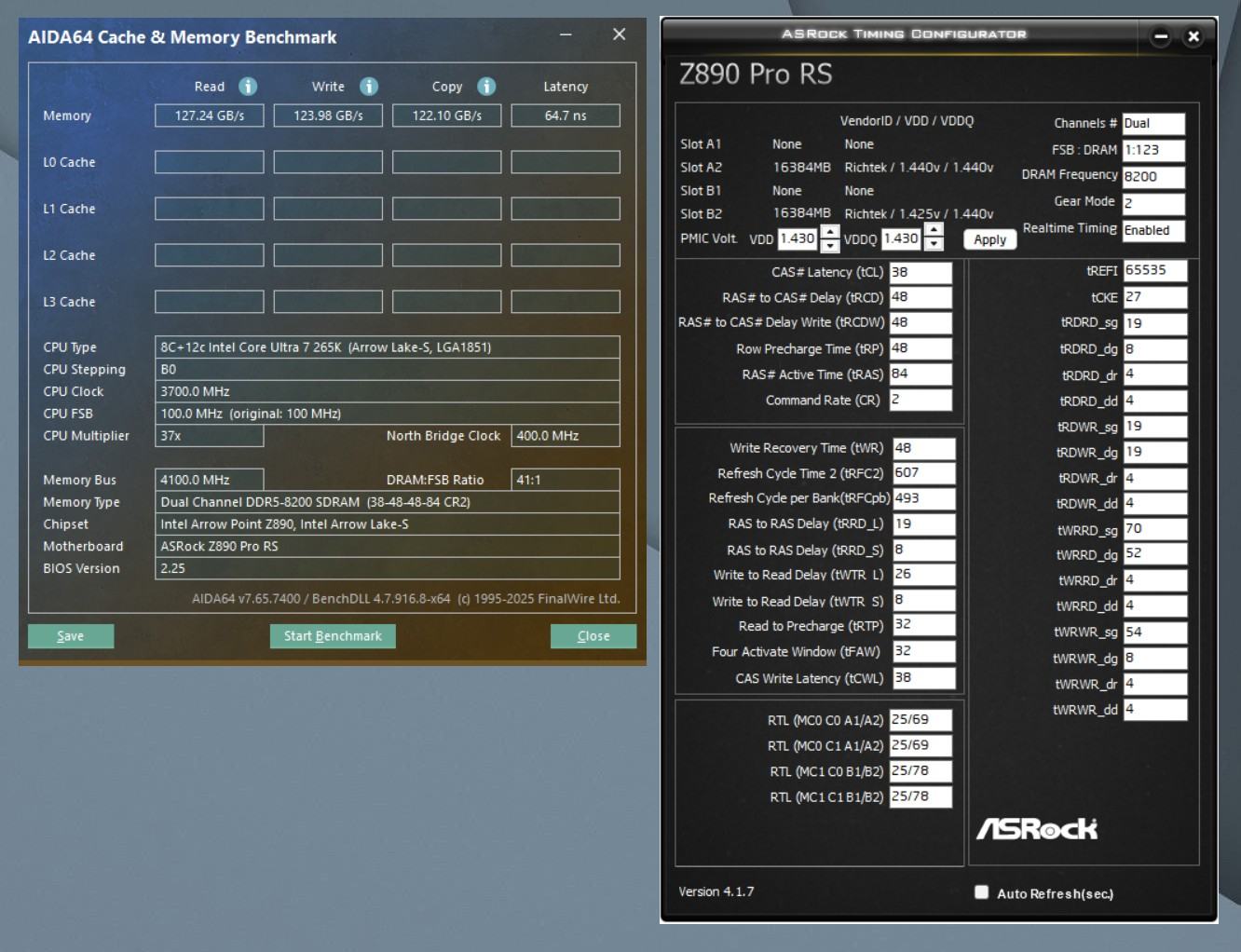Viewport: 1241px width, 952px height.
Task: Click the PMIC VDD voltage field
Action: [798, 238]
